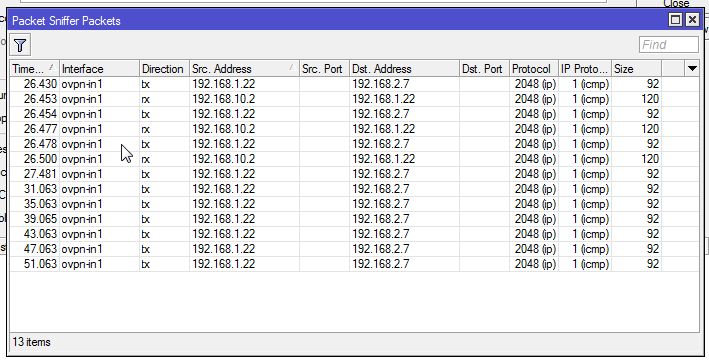Viewport: 709px width, 362px height.
Task: Click source 192.168.1.22 in 47.063 row
Action: (223, 249)
